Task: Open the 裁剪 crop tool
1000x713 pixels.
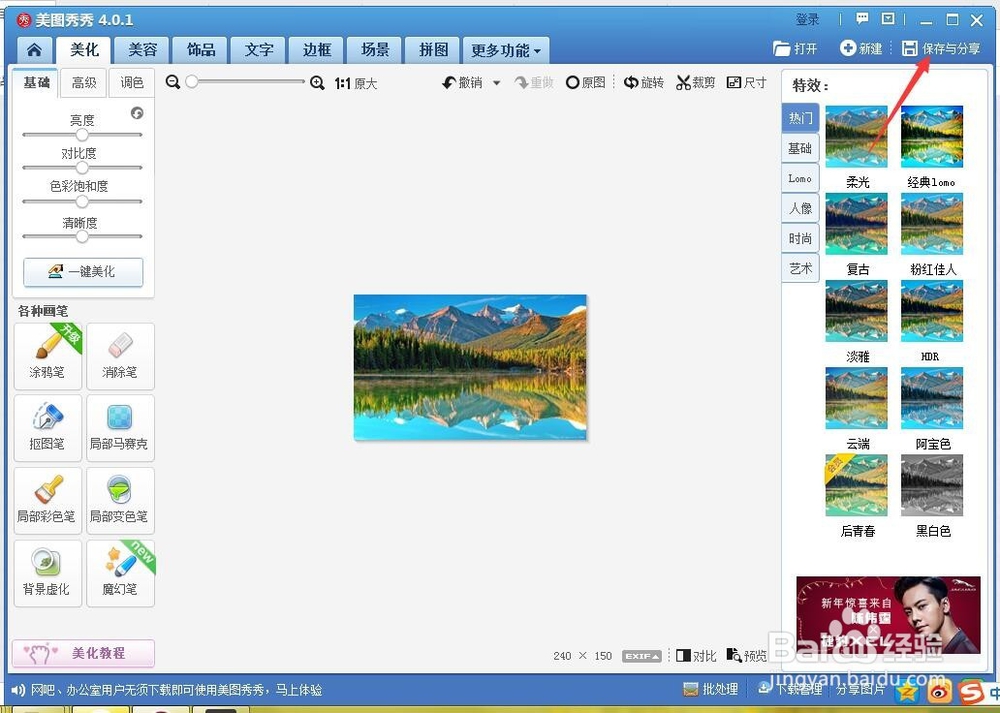Action: (695, 83)
